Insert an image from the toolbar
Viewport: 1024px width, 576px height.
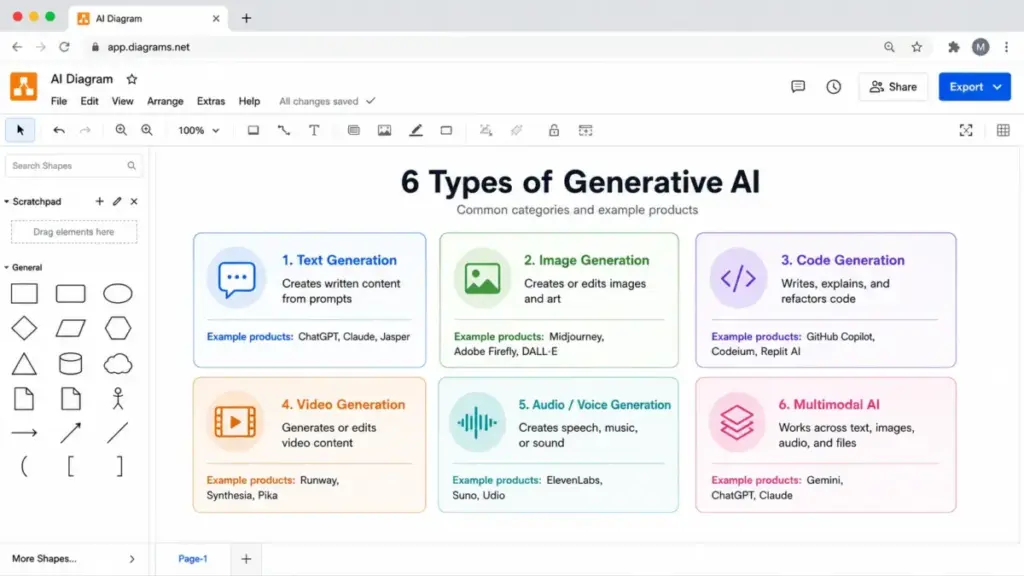click(385, 130)
